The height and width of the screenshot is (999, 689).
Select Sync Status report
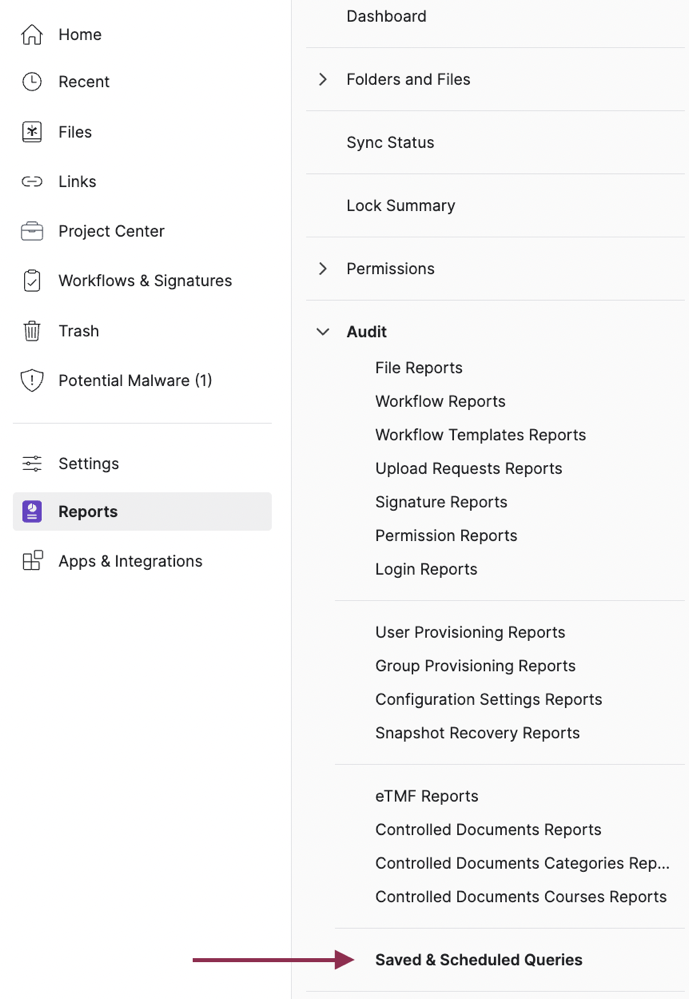coord(390,142)
